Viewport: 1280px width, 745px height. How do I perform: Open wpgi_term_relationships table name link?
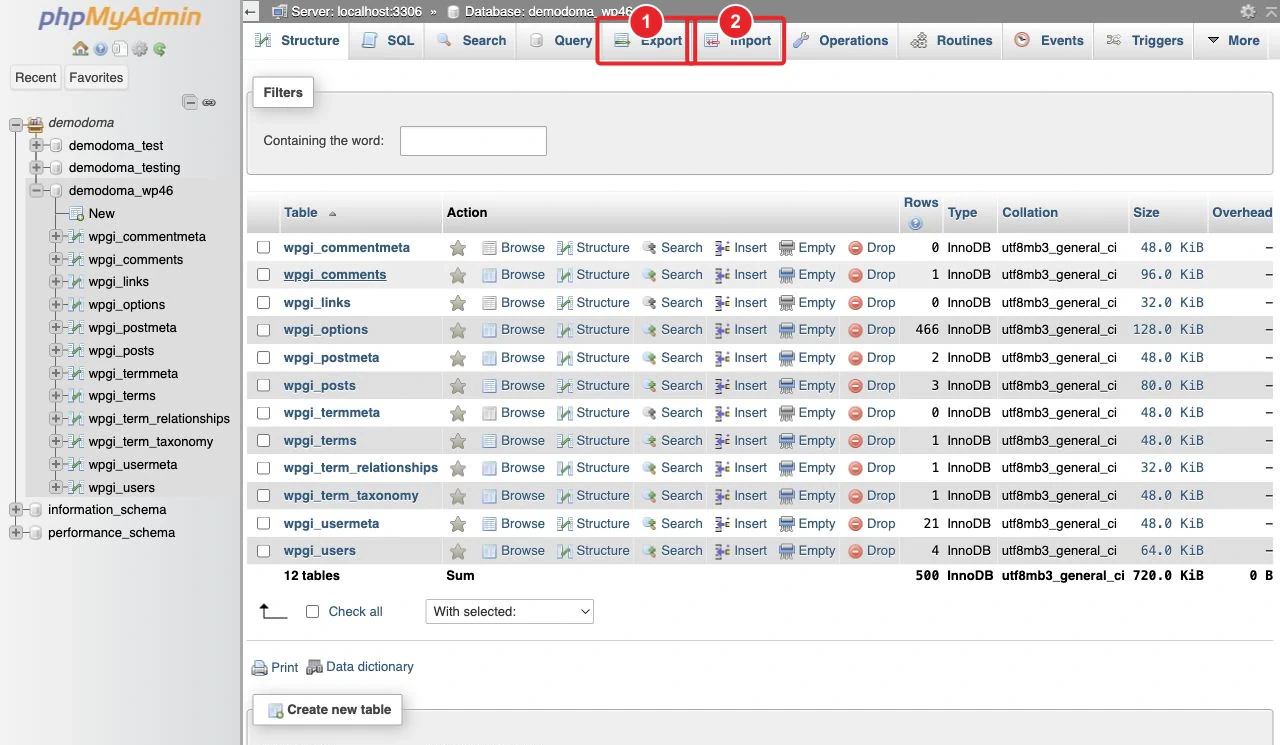click(x=361, y=468)
